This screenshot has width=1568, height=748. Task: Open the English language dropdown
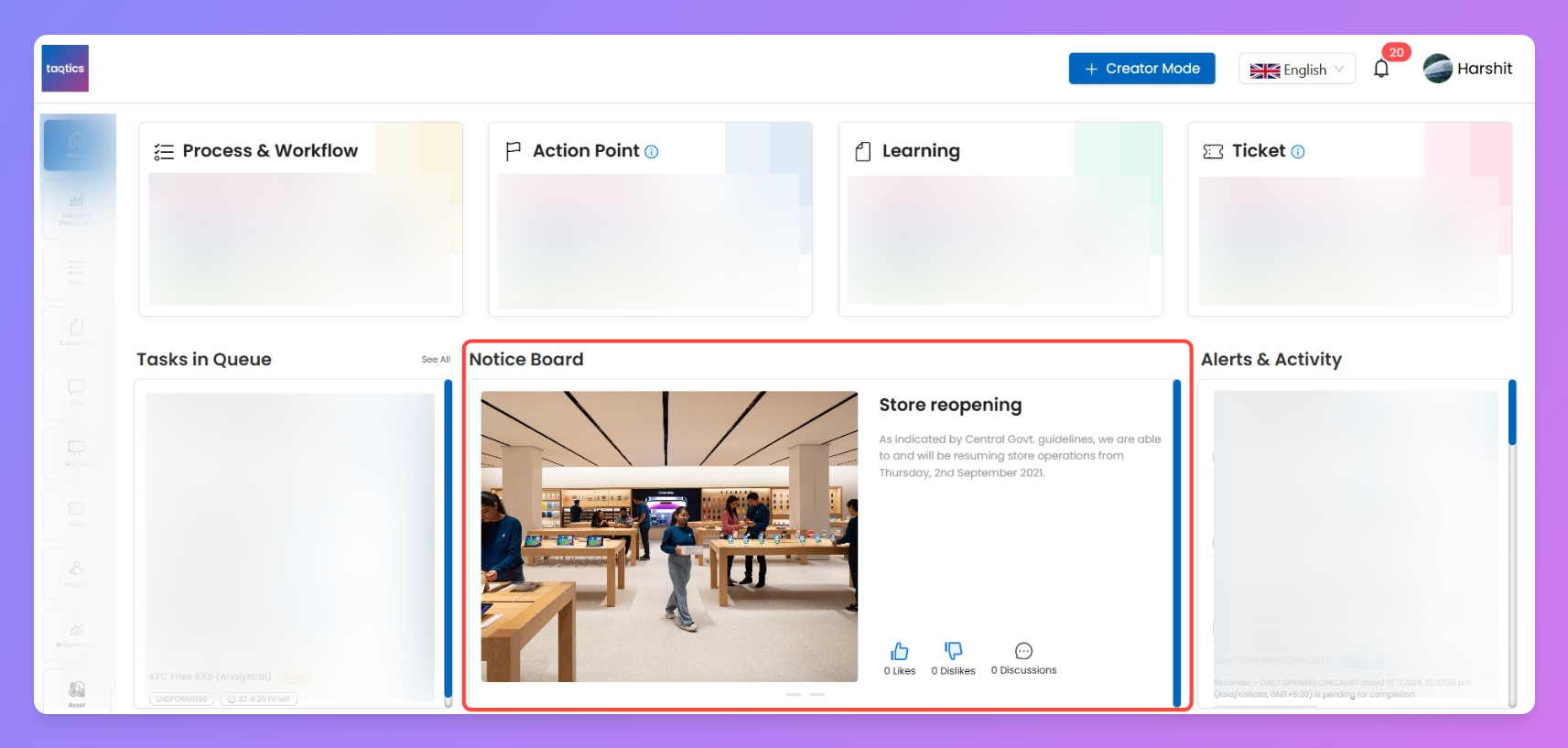[x=1297, y=70]
